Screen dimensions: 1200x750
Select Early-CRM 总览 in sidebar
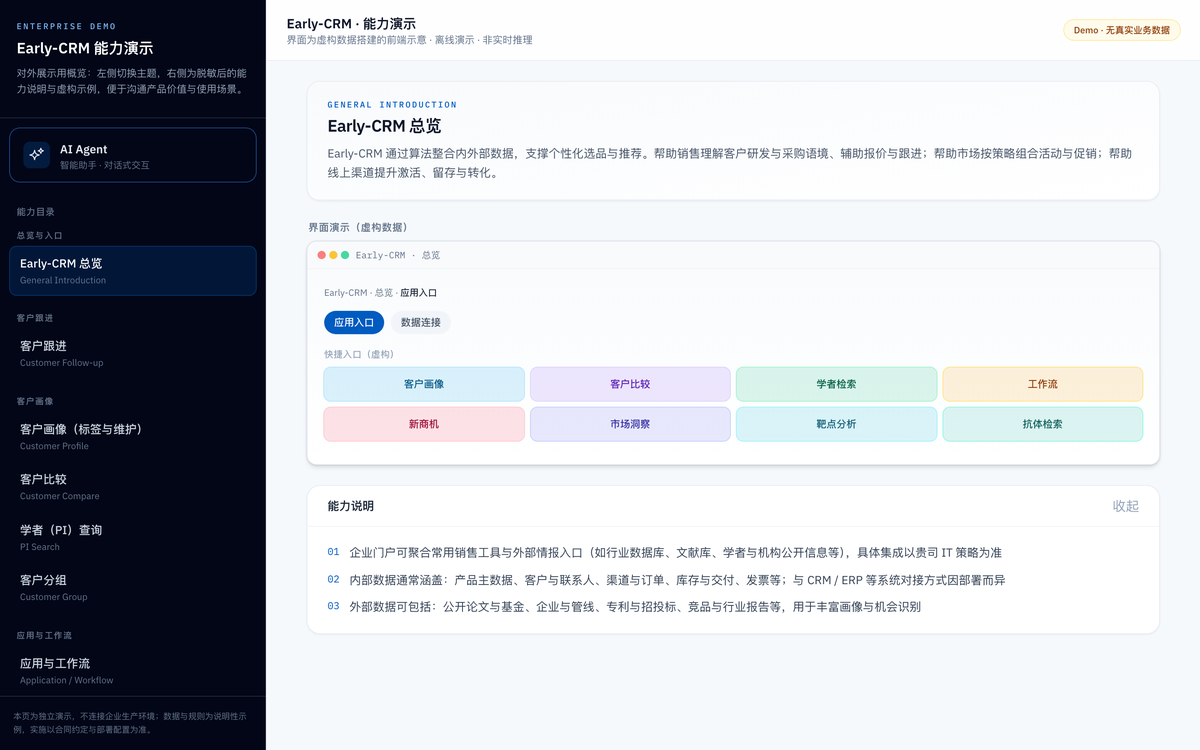[133, 271]
